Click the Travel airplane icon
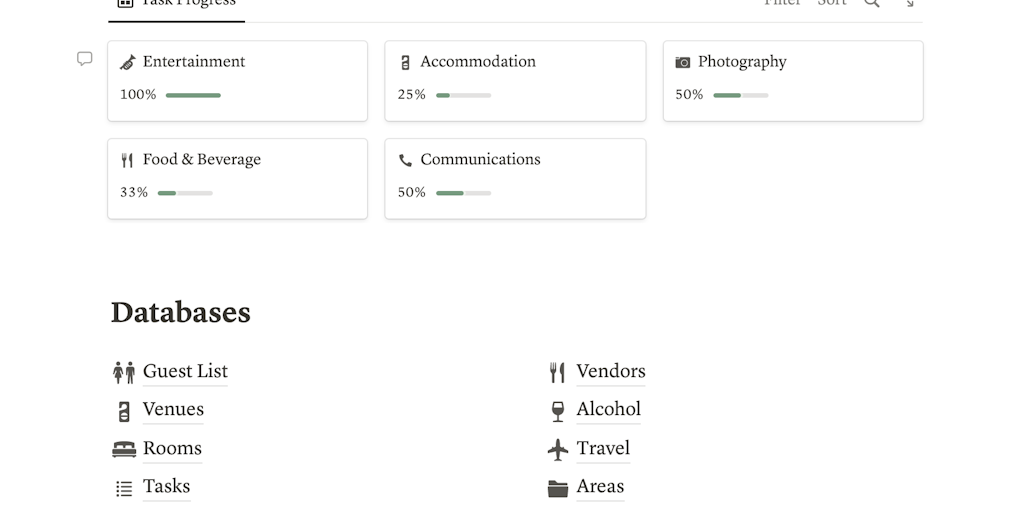The image size is (1024, 512). 558,449
